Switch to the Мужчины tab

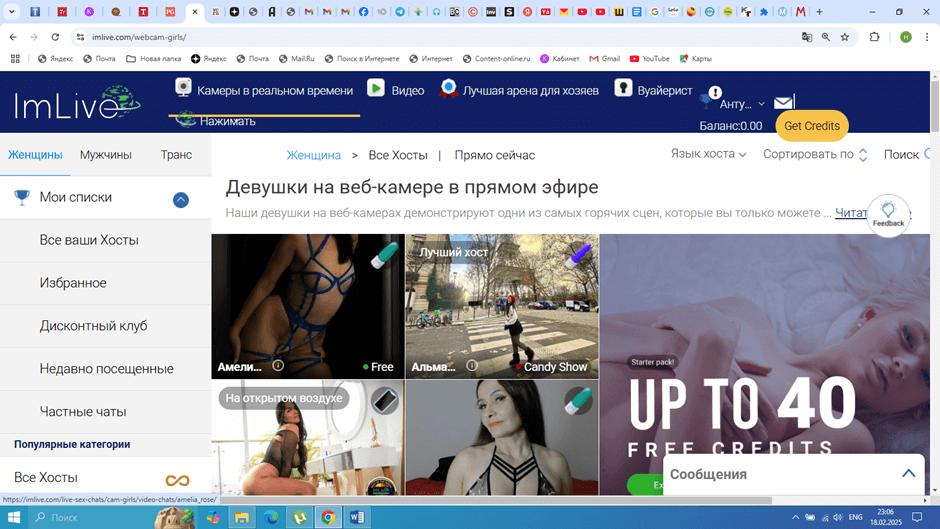(x=106, y=155)
